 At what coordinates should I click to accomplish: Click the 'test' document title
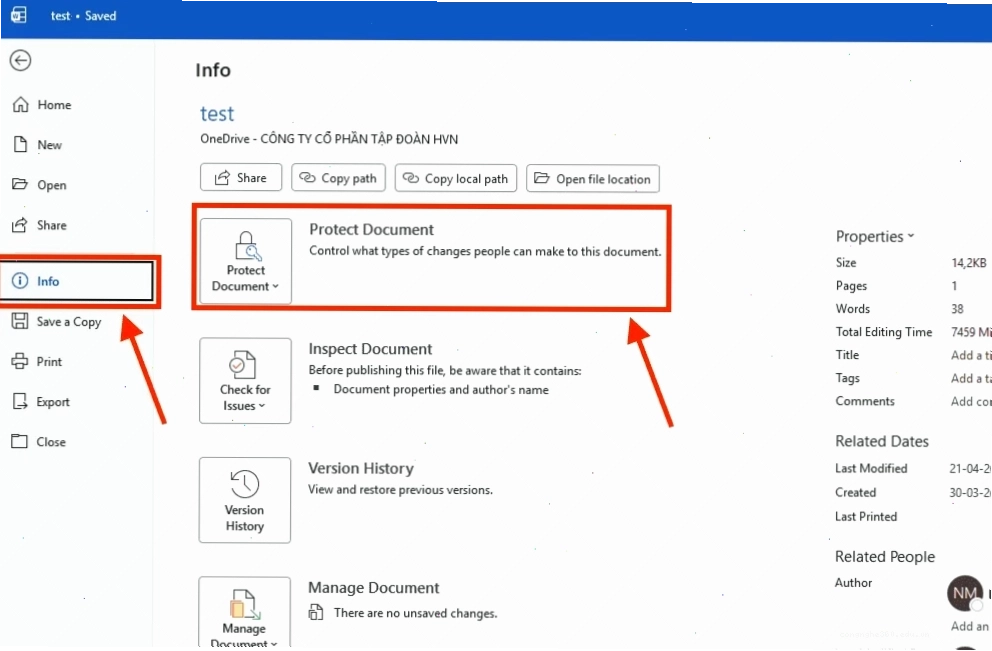(217, 113)
